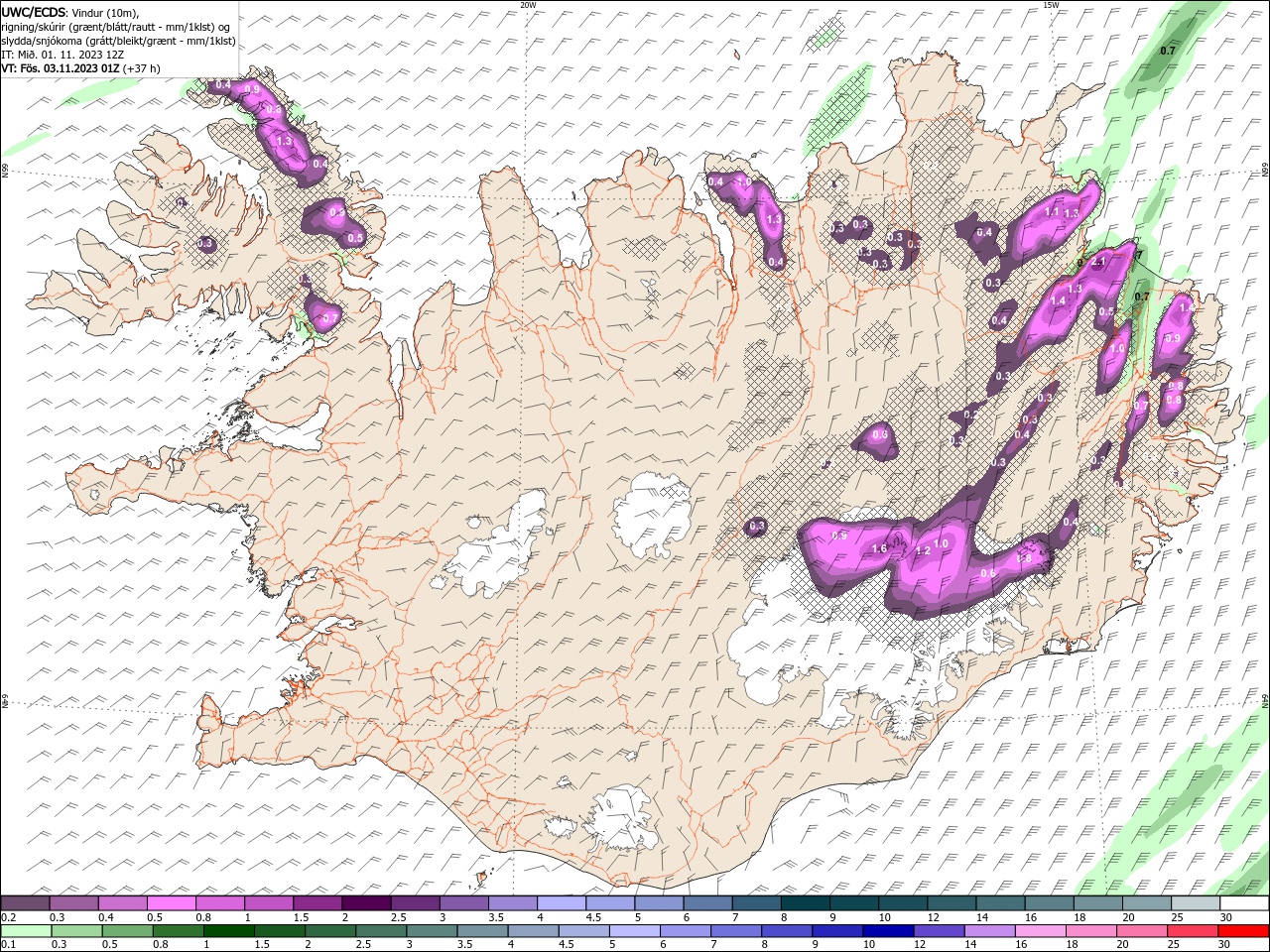Screen dimensions: 1270x952
Task: Click the bright red 30 mm rain legend swatch
Action: click(x=1244, y=931)
